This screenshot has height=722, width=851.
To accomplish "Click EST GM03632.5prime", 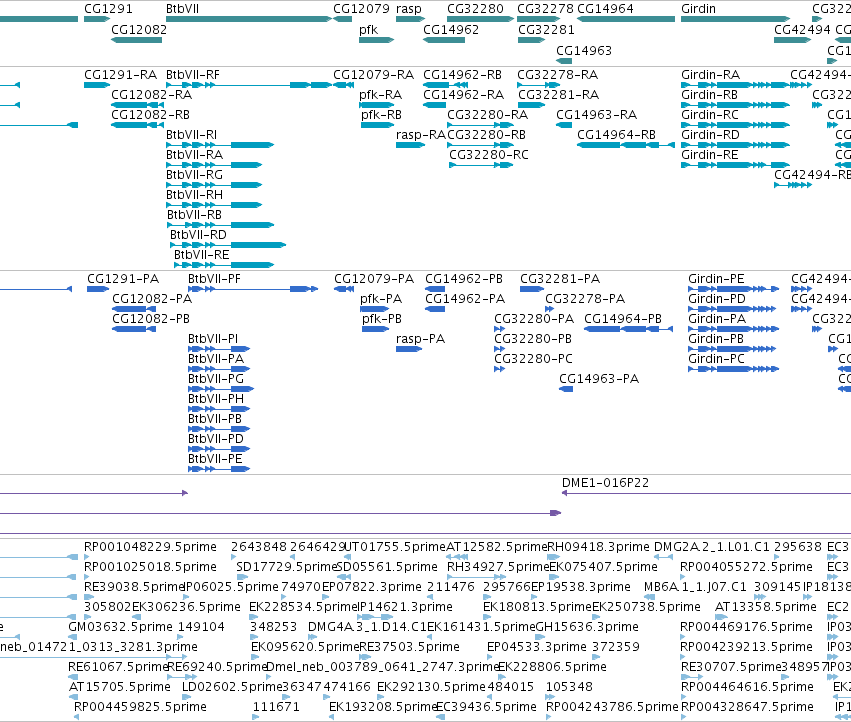I will [x=73, y=637].
